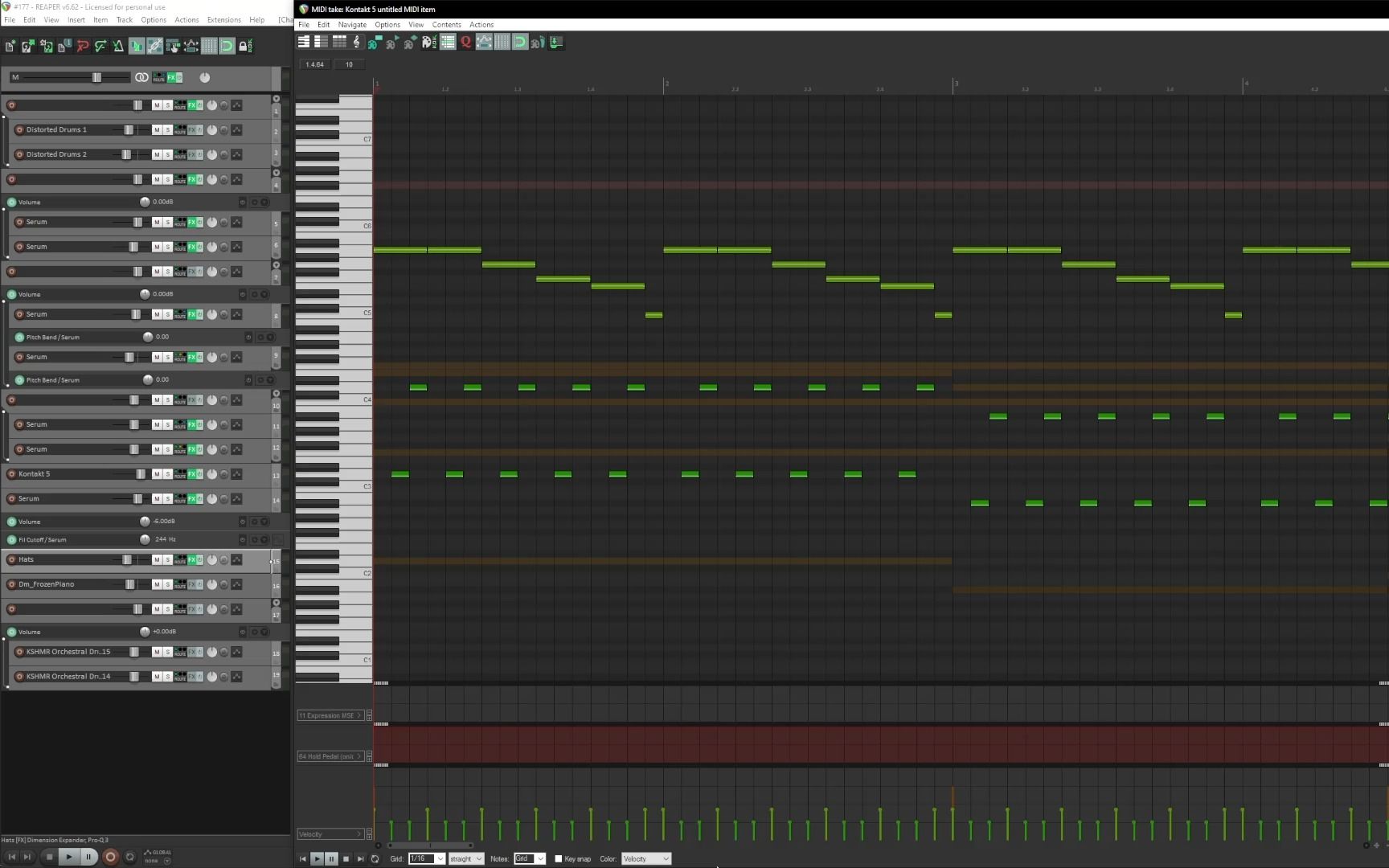Toggle the Metronome icon in the main toolbar
Image resolution: width=1389 pixels, height=868 pixels.
point(118,47)
